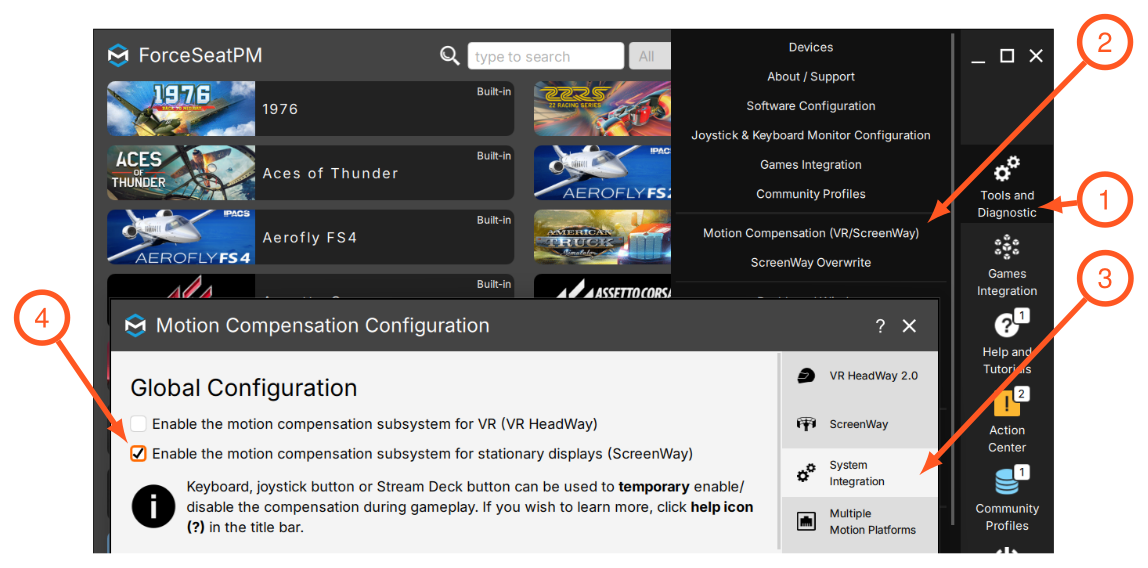Choose Devices from the tools menu
This screenshot has height=568, width=1148.
tap(810, 47)
